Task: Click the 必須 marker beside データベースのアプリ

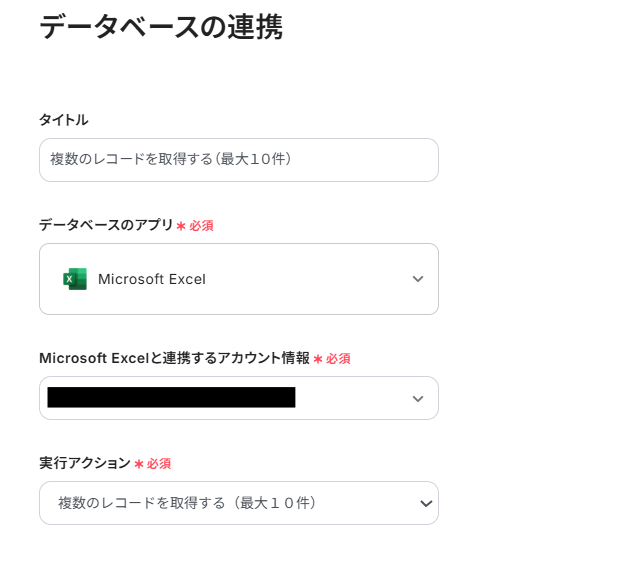Action: click(201, 226)
